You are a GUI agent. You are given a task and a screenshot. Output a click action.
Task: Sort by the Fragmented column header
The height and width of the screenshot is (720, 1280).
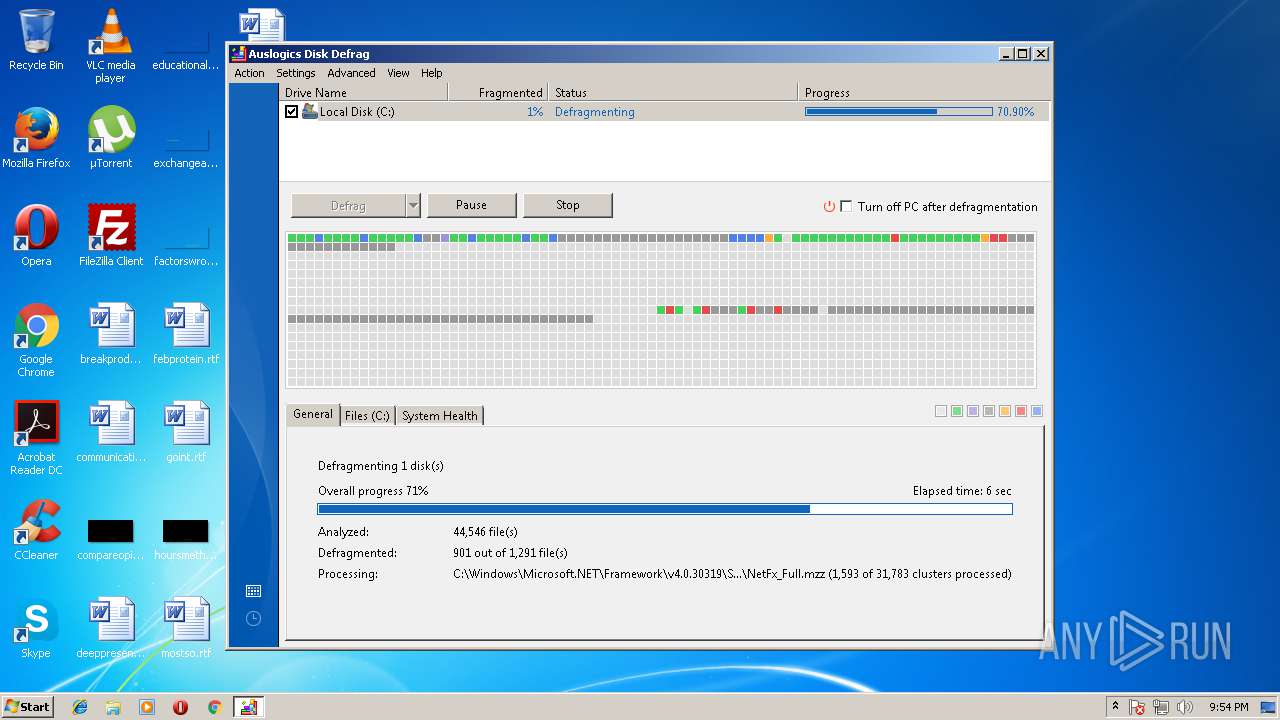coord(498,93)
